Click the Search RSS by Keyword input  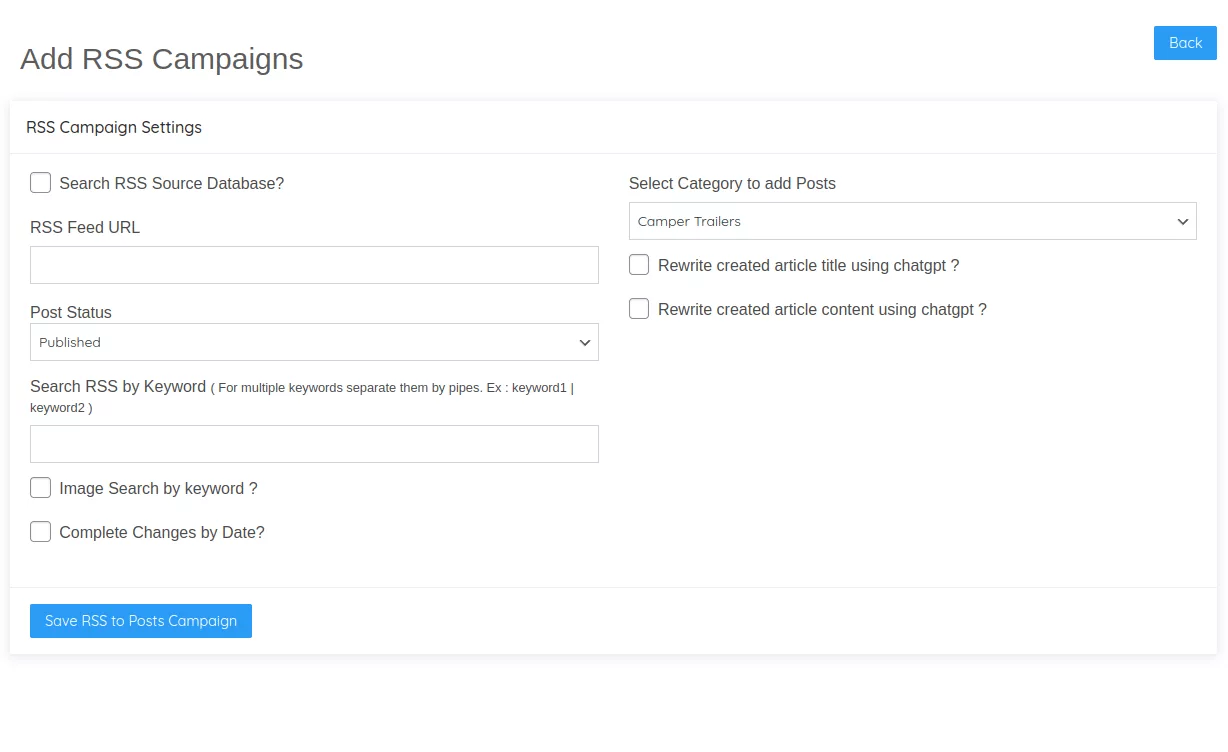click(314, 444)
